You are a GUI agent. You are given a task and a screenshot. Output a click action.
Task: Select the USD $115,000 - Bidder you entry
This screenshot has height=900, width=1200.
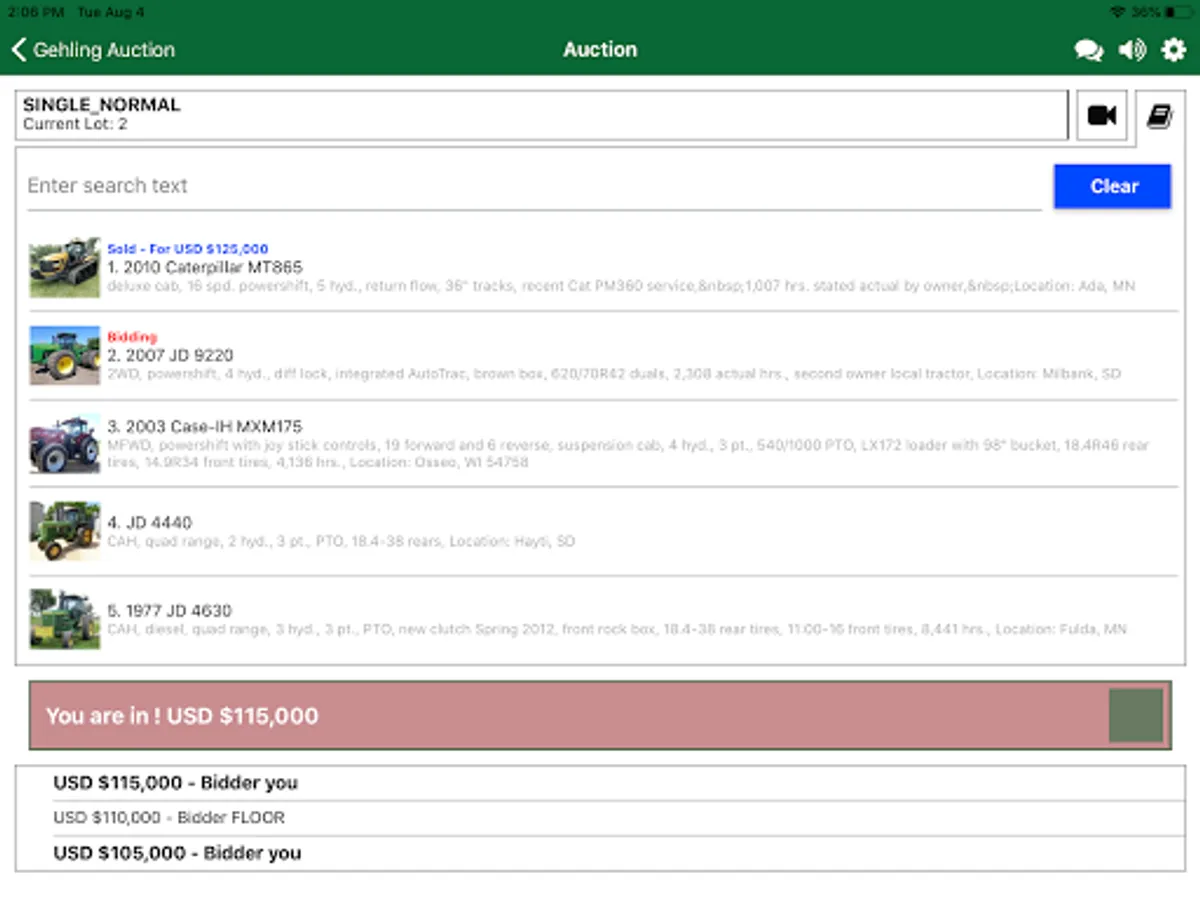point(600,783)
